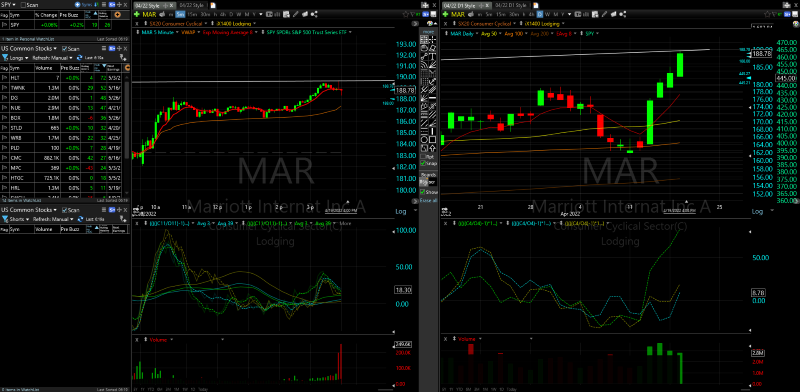Enable the Scan checkbox on the SPY watchlist
Viewport: 800px width, 392px height.
click(23, 5)
